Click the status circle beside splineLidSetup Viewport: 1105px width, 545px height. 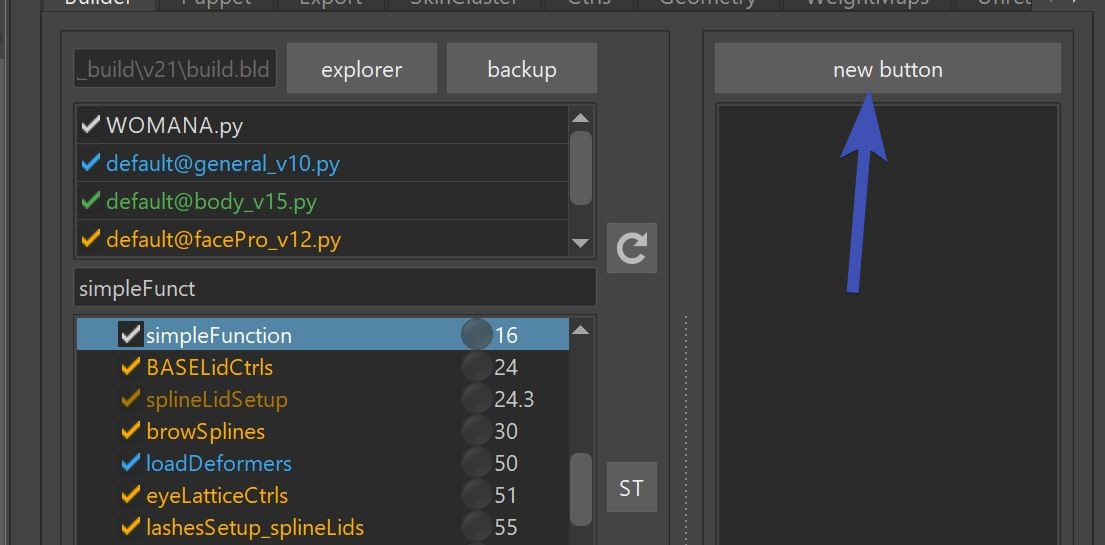click(476, 399)
